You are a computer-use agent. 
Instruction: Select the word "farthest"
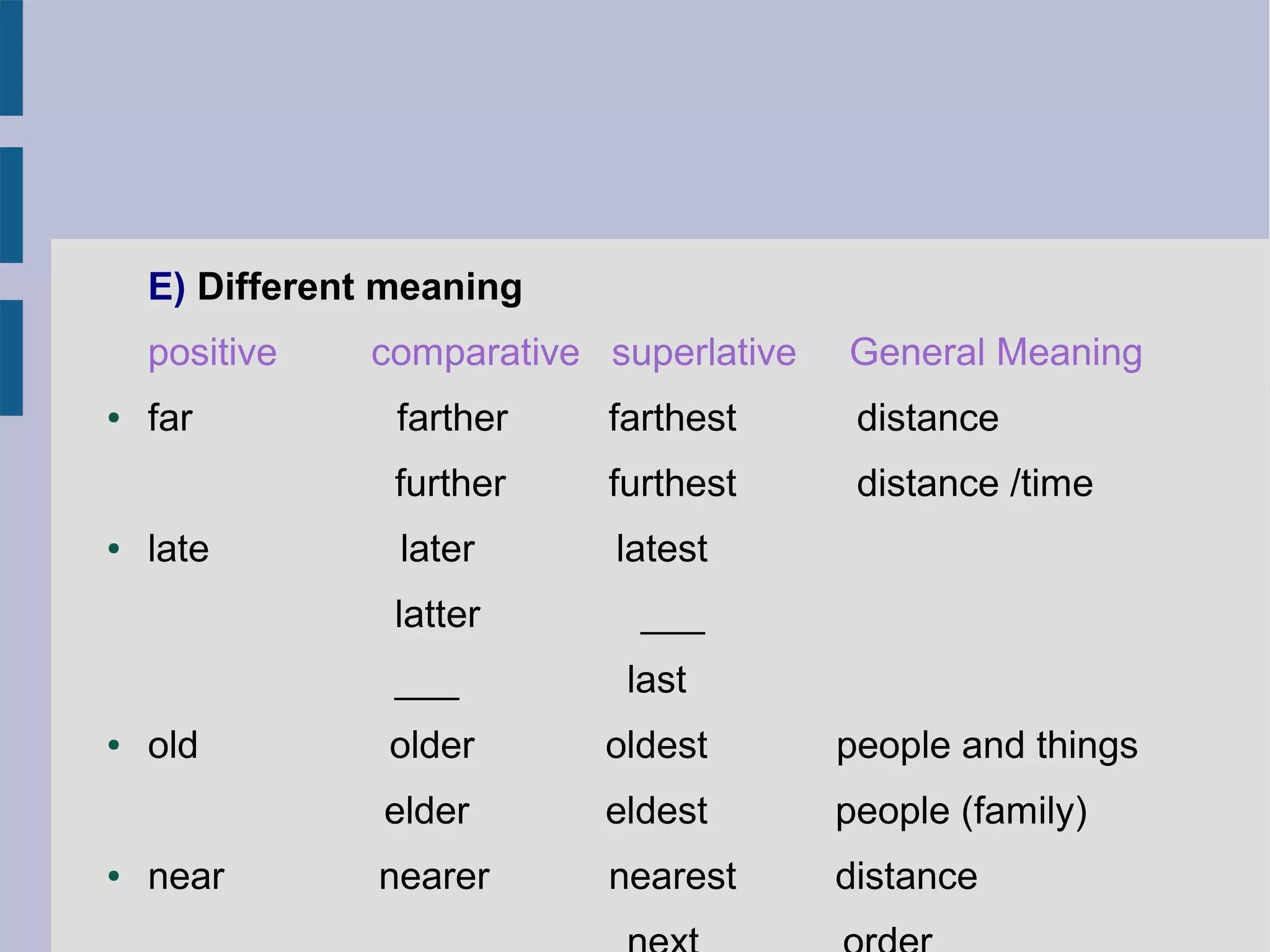tap(672, 418)
